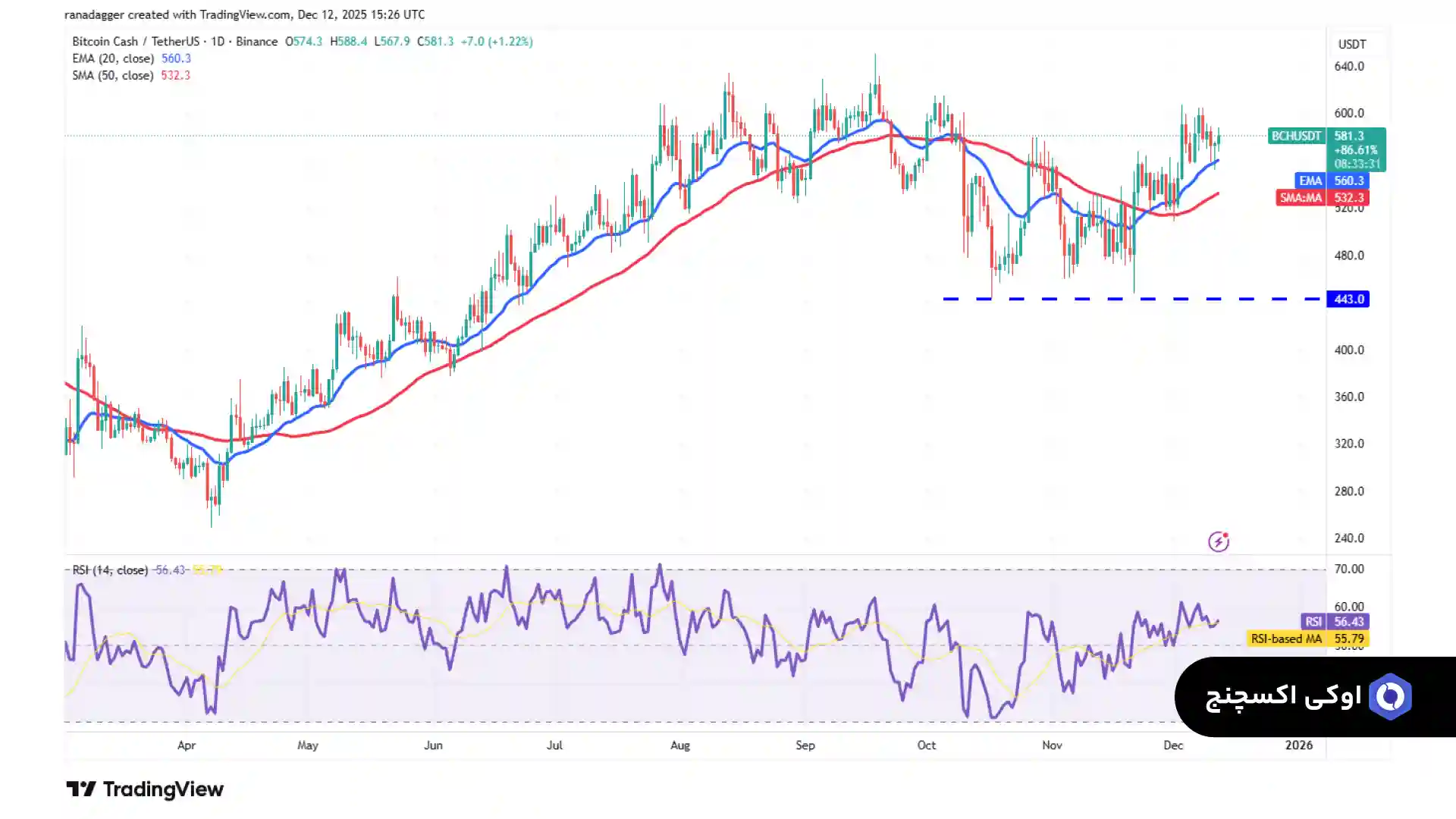Image resolution: width=1456 pixels, height=819 pixels.
Task: Click the Oct label on time axis
Action: 926,745
